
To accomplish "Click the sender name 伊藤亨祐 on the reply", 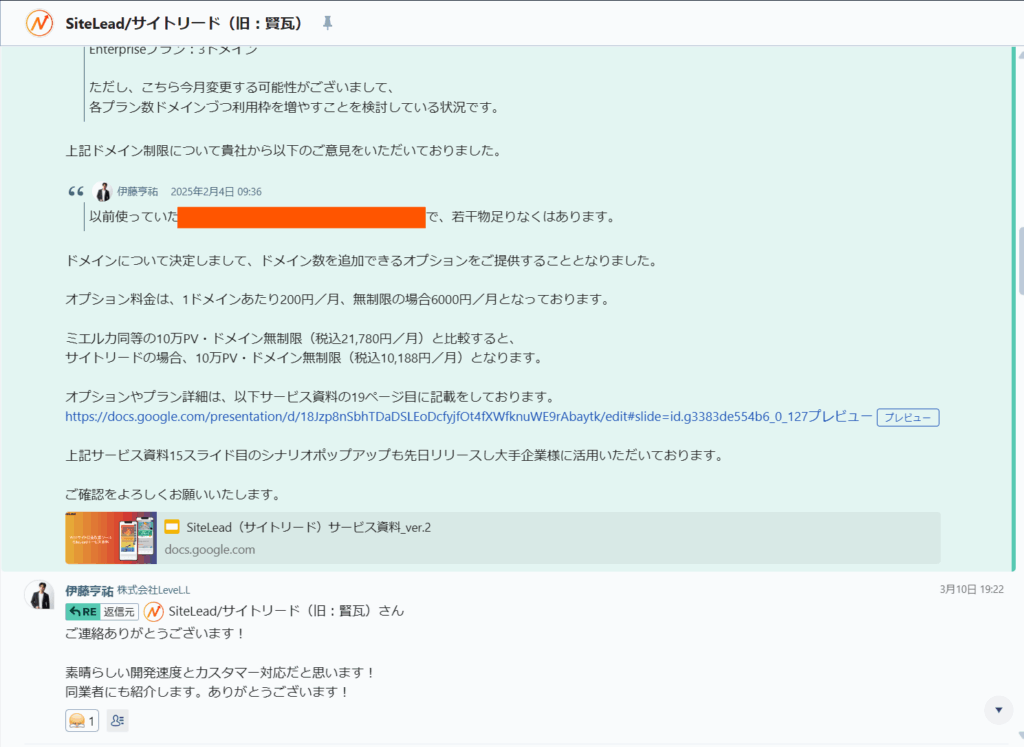I will tap(89, 591).
